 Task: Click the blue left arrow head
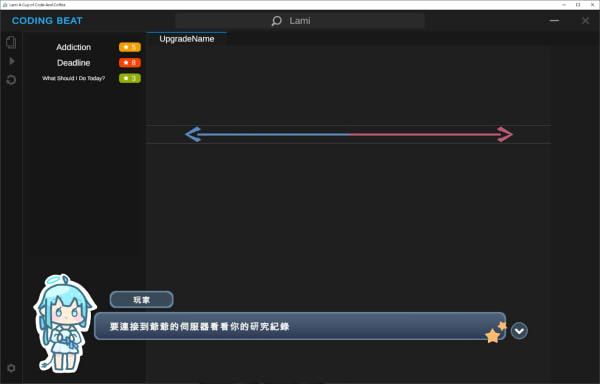click(193, 134)
